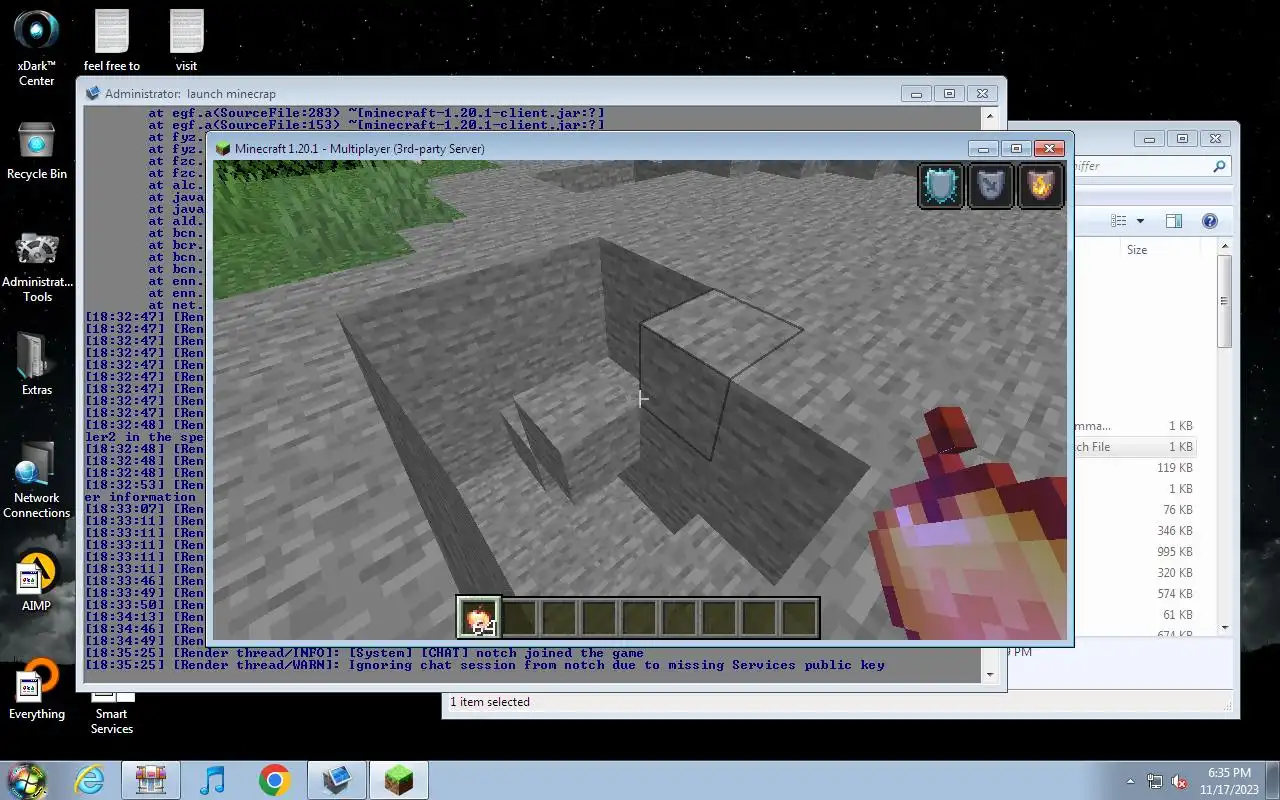Change the view in Explorer window
The height and width of the screenshot is (800, 1280).
point(1118,221)
